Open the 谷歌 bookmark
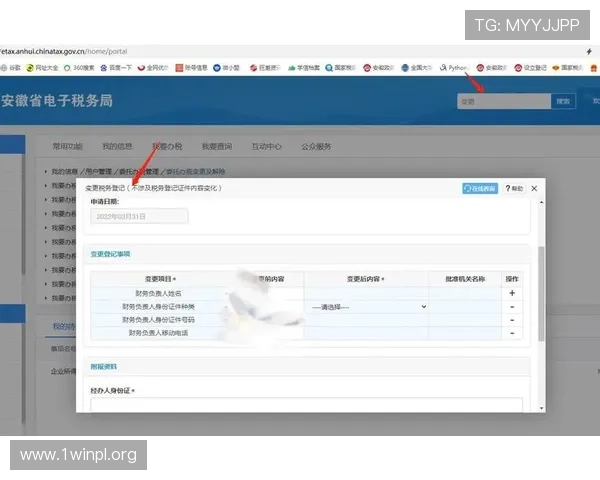Screen dimensions: 600x480 click(x=11, y=68)
